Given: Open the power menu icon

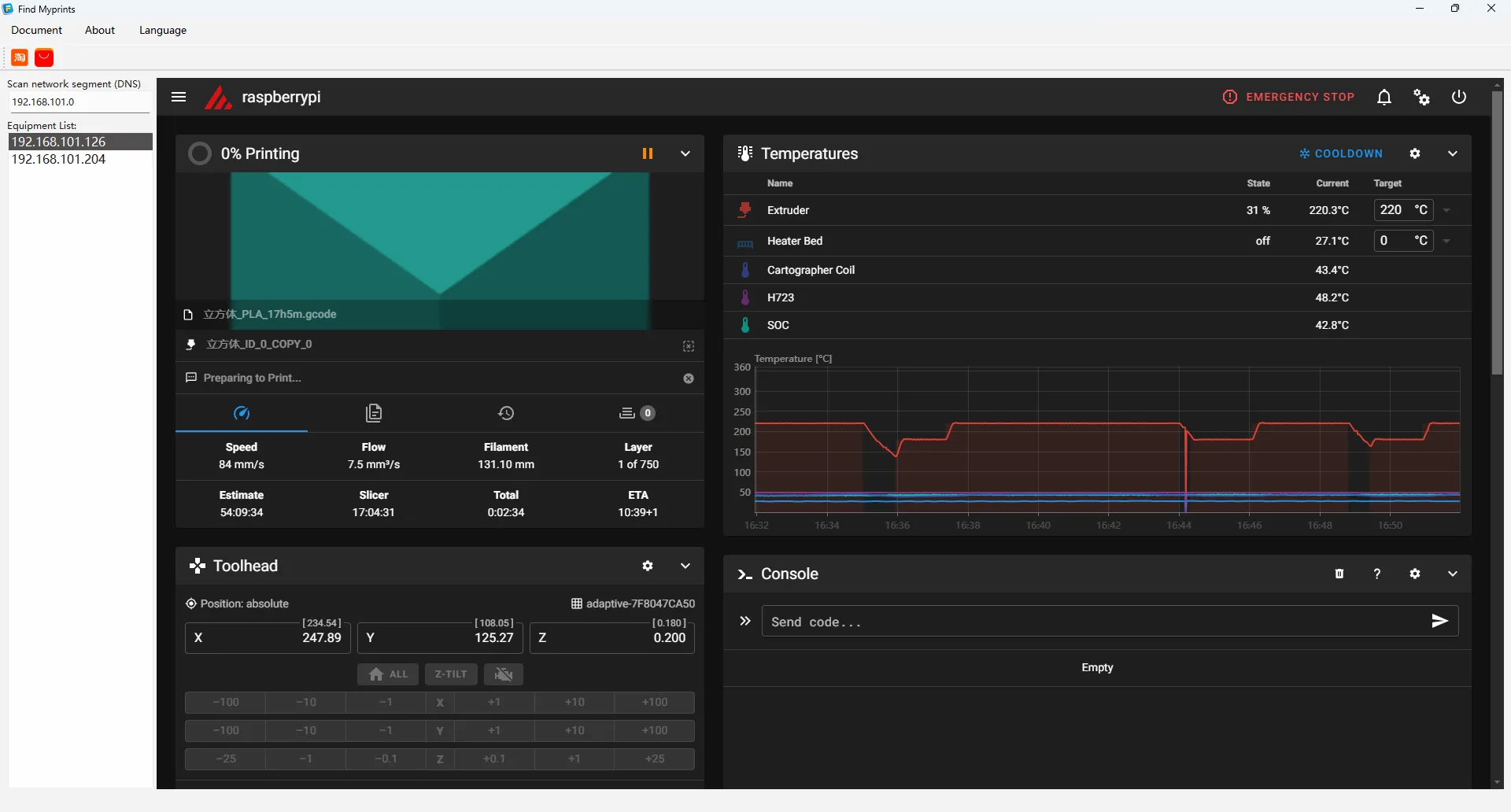Looking at the screenshot, I should click(1459, 97).
